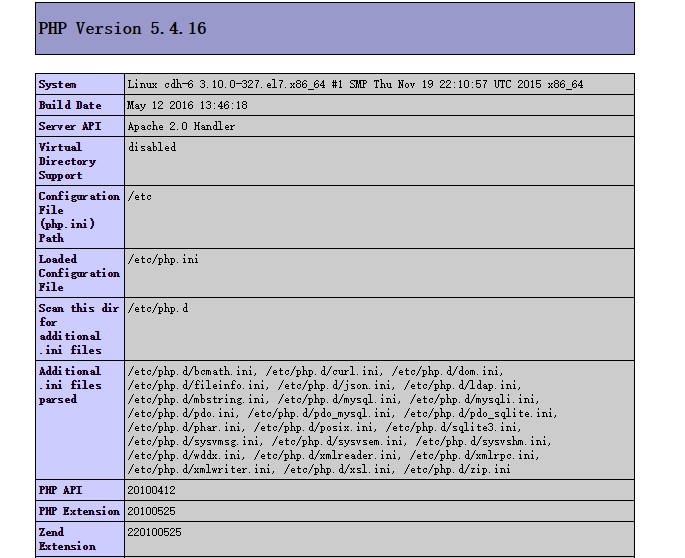
Task: Click /etc/php.d/pdo_sqlite.ini entry
Action: pyautogui.click(x=478, y=413)
